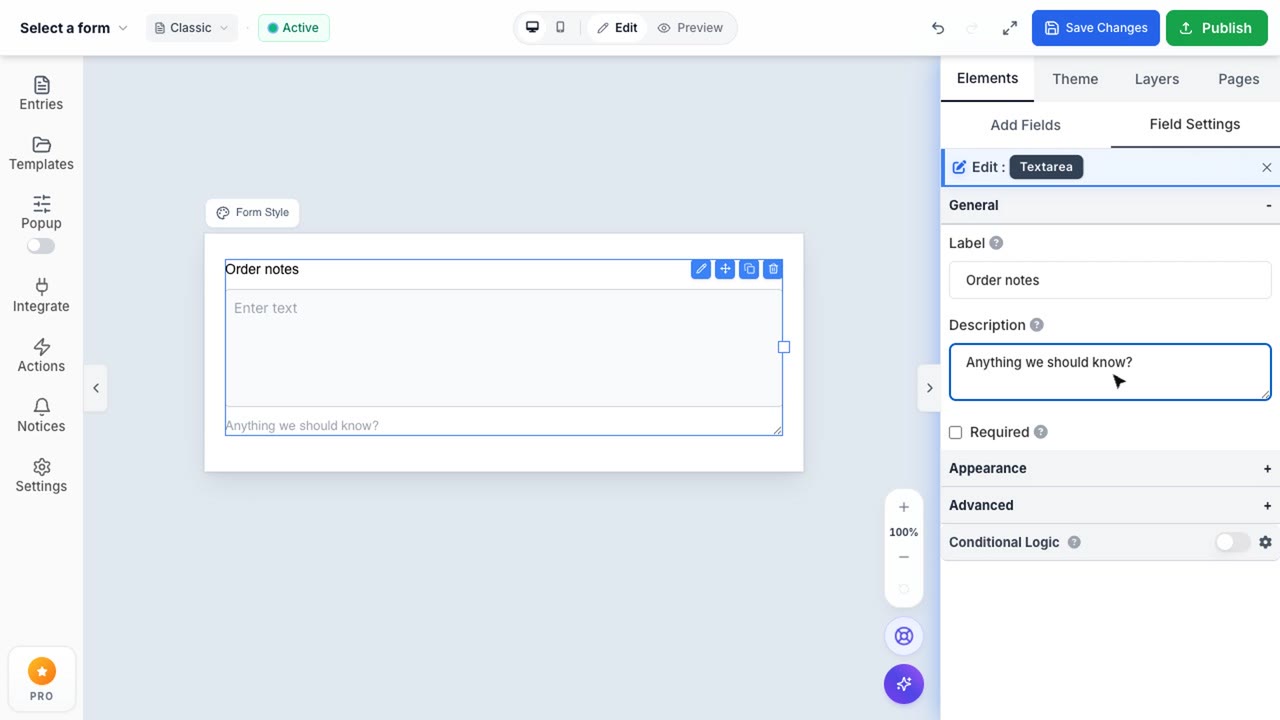The image size is (1280, 720).
Task: Expand the Advanced section
Action: [1110, 505]
